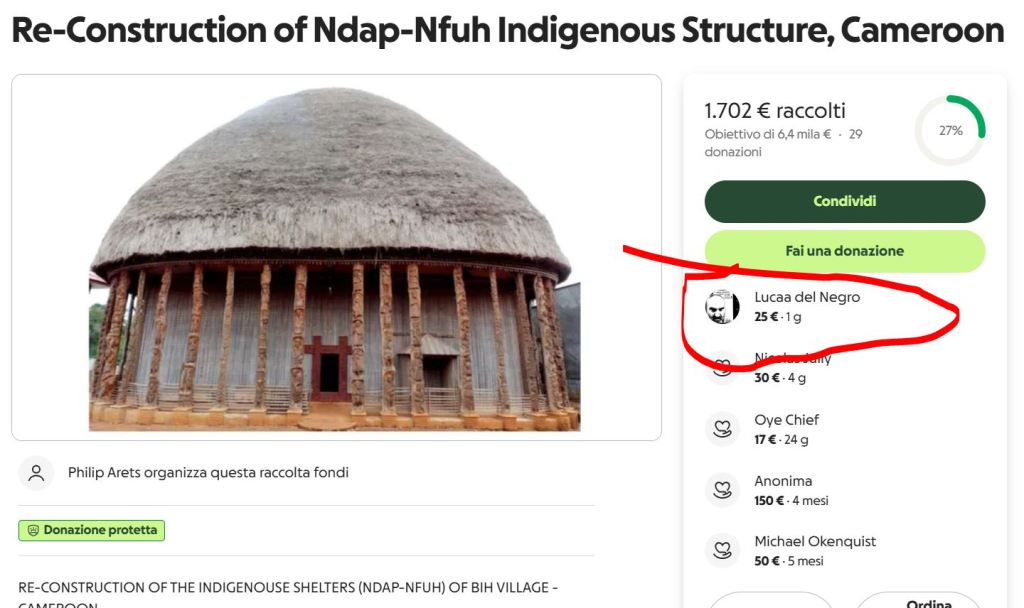Select the Lucaa del Negro donor name
Screen dimensions: 1024x608
(x=806, y=297)
